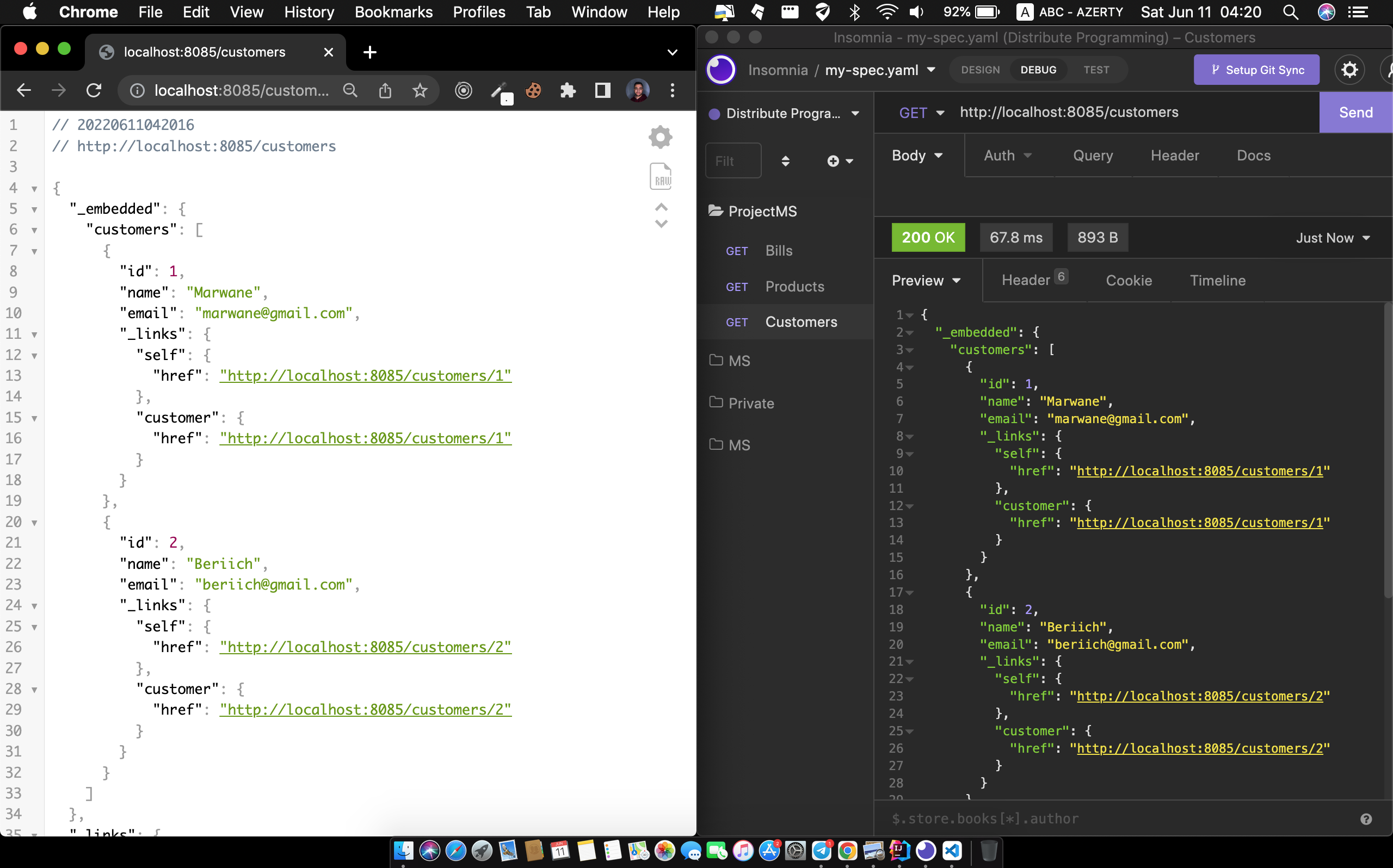Click the Setup Git Sync button
This screenshot has width=1393, height=868.
1256,70
